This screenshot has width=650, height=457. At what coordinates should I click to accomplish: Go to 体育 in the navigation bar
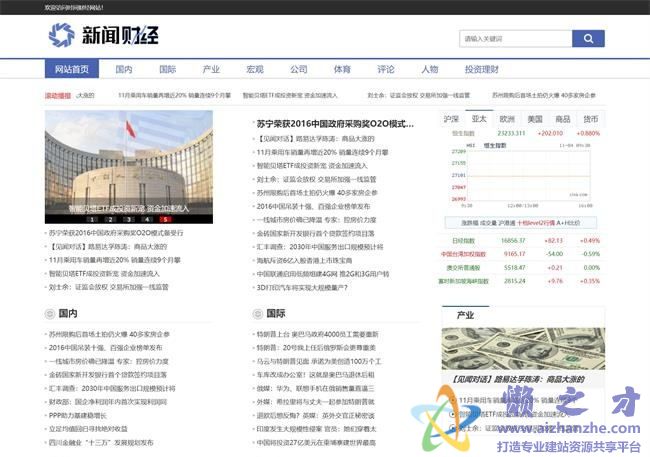[x=342, y=69]
